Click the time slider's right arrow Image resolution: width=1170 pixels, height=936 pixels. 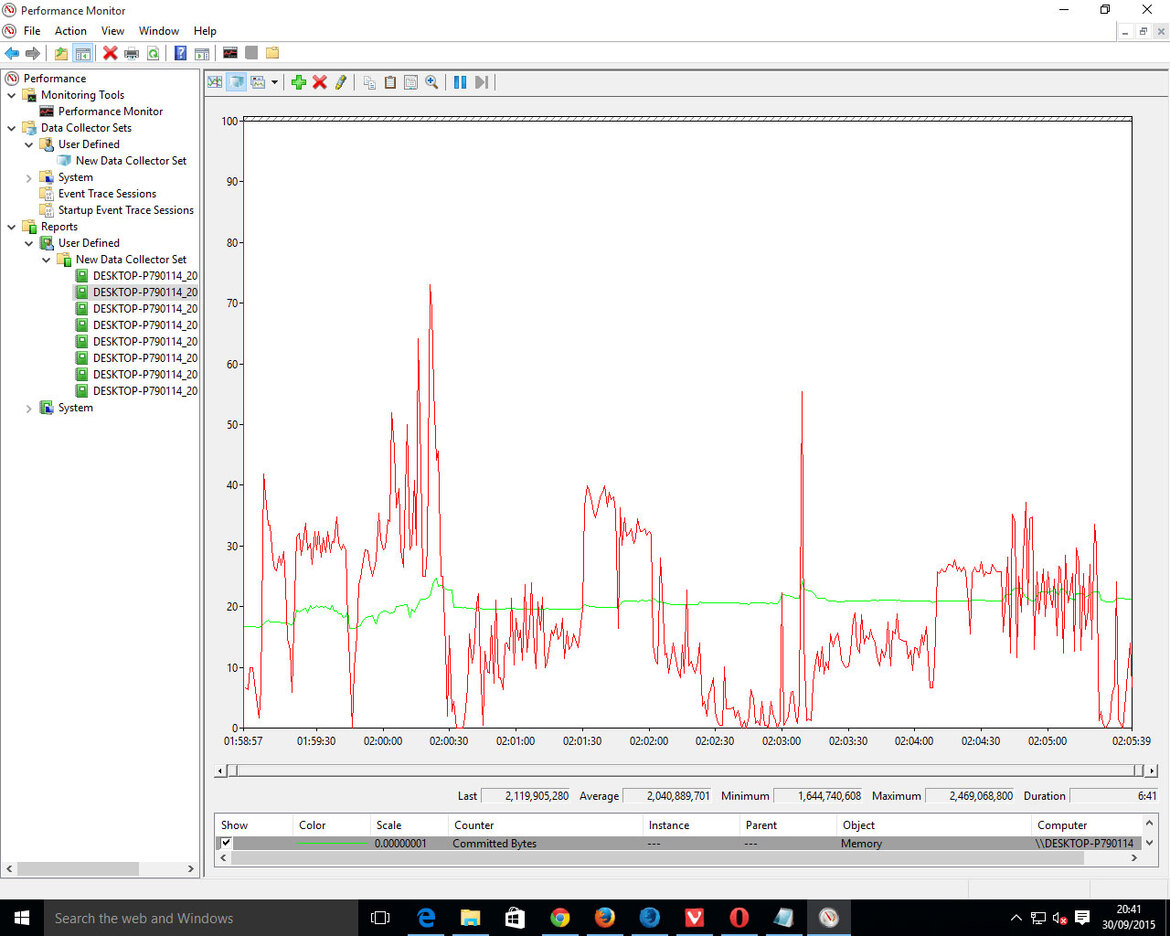[1152, 770]
